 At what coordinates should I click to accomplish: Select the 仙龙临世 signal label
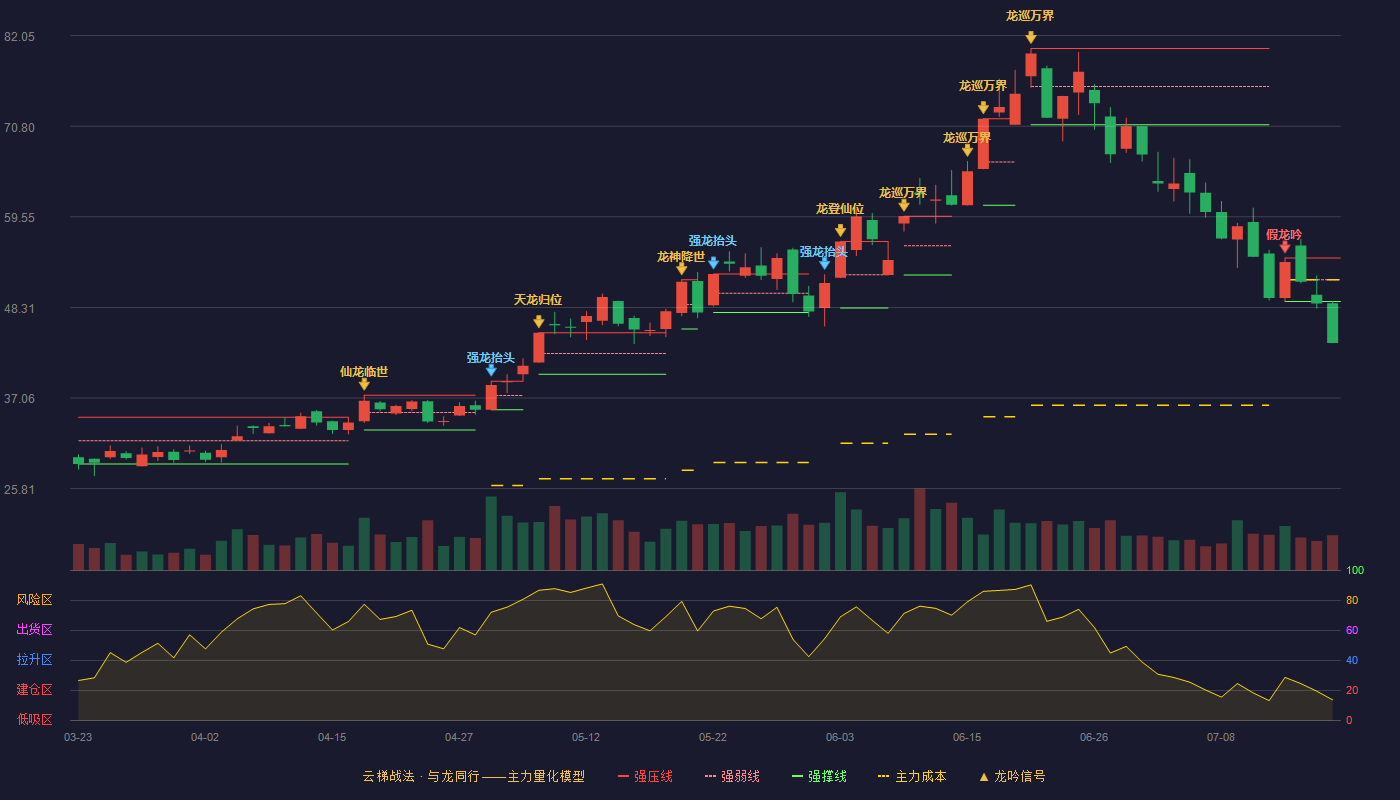pyautogui.click(x=364, y=372)
